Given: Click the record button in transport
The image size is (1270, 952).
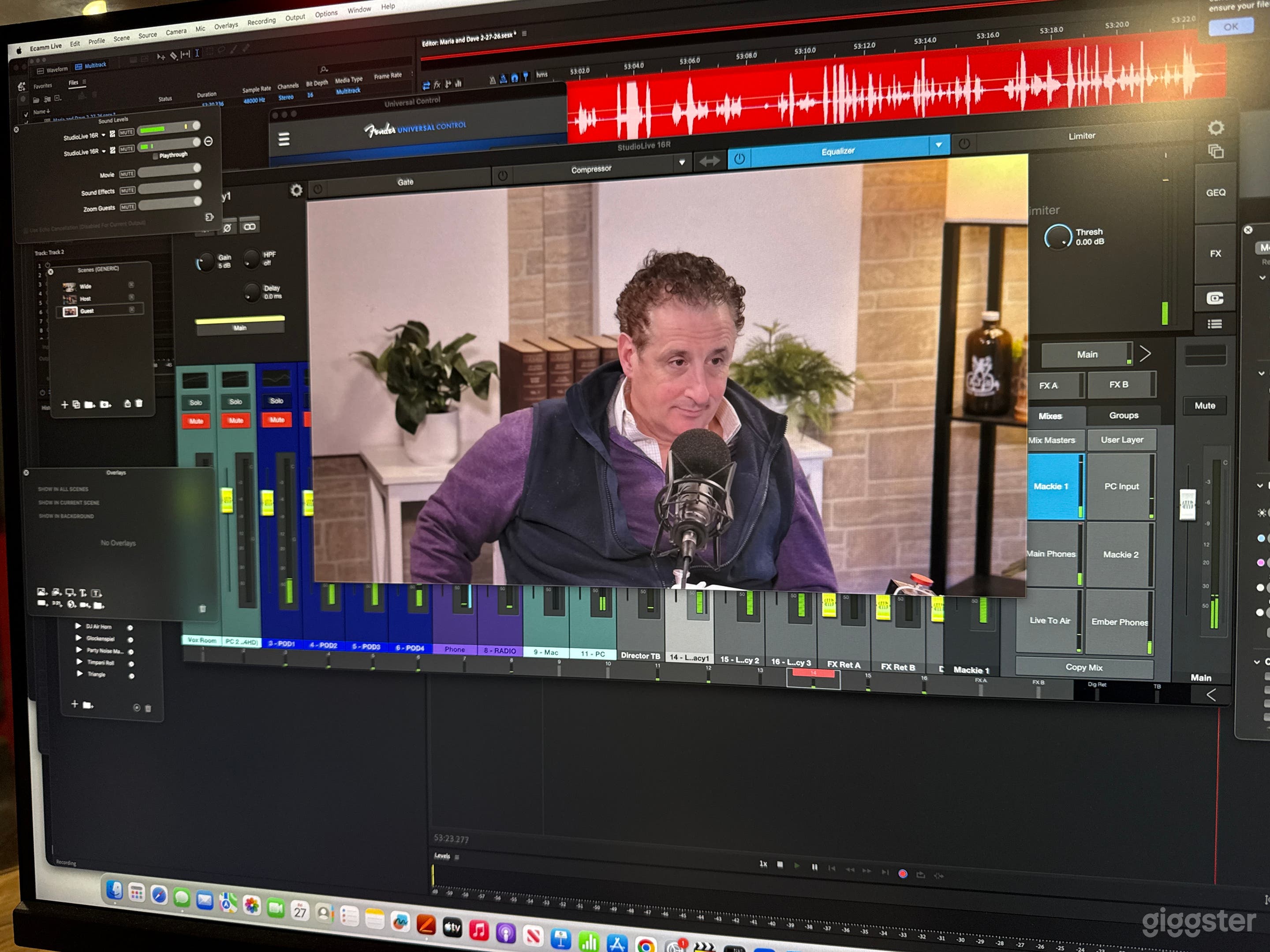Looking at the screenshot, I should [x=903, y=874].
